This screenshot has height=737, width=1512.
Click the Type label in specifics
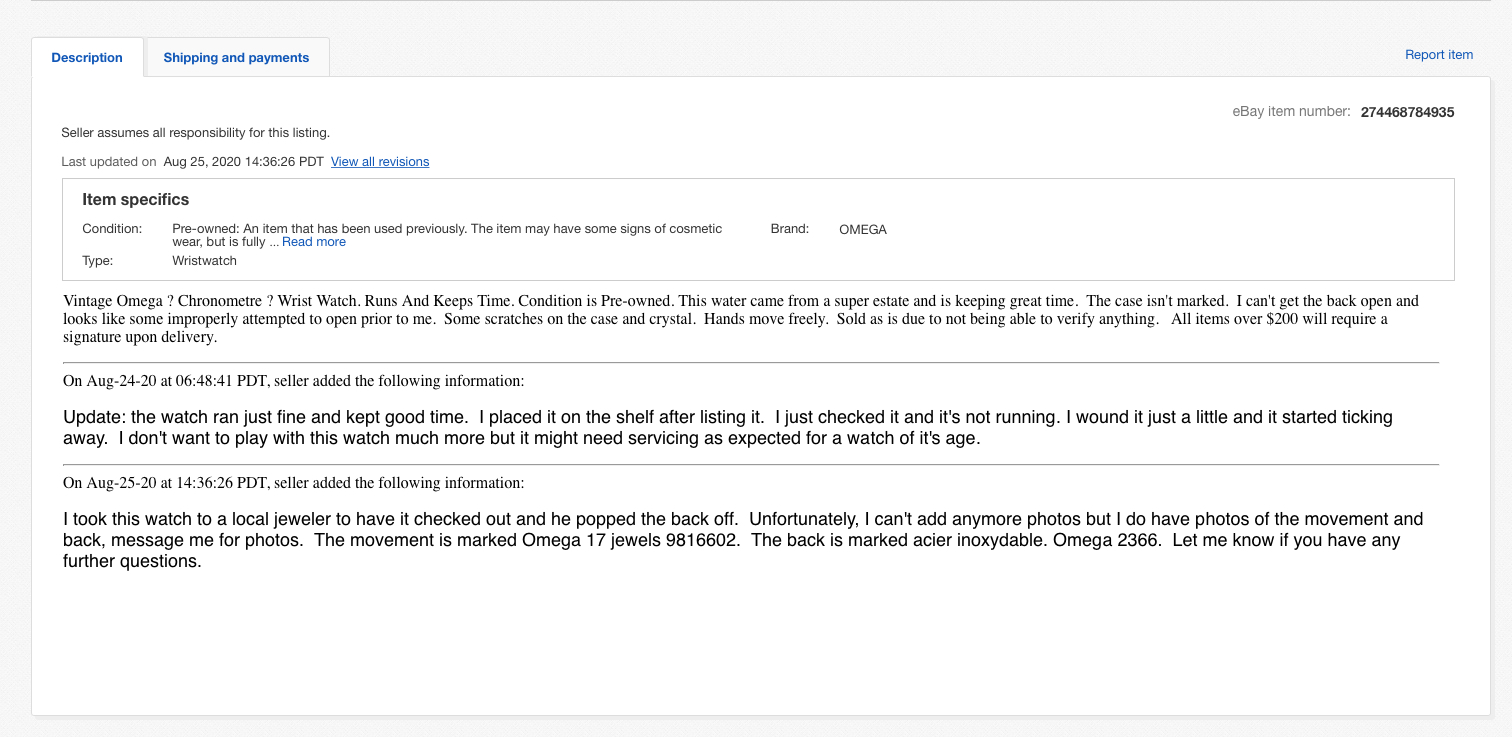(x=98, y=261)
